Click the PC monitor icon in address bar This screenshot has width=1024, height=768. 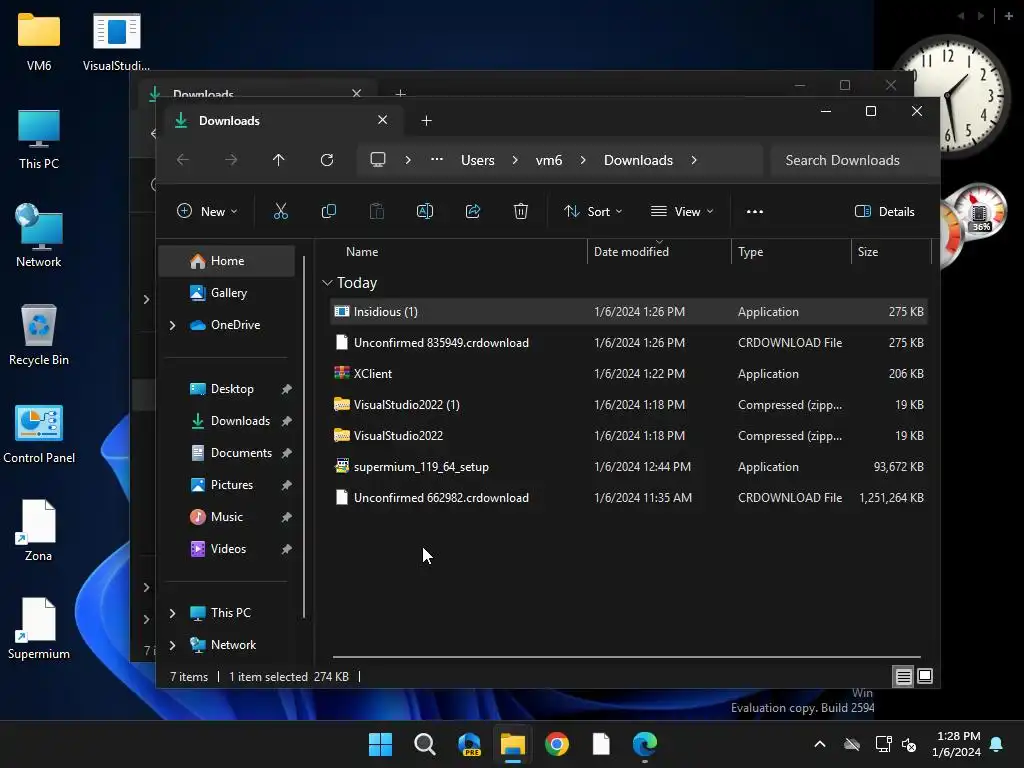[x=377, y=160]
